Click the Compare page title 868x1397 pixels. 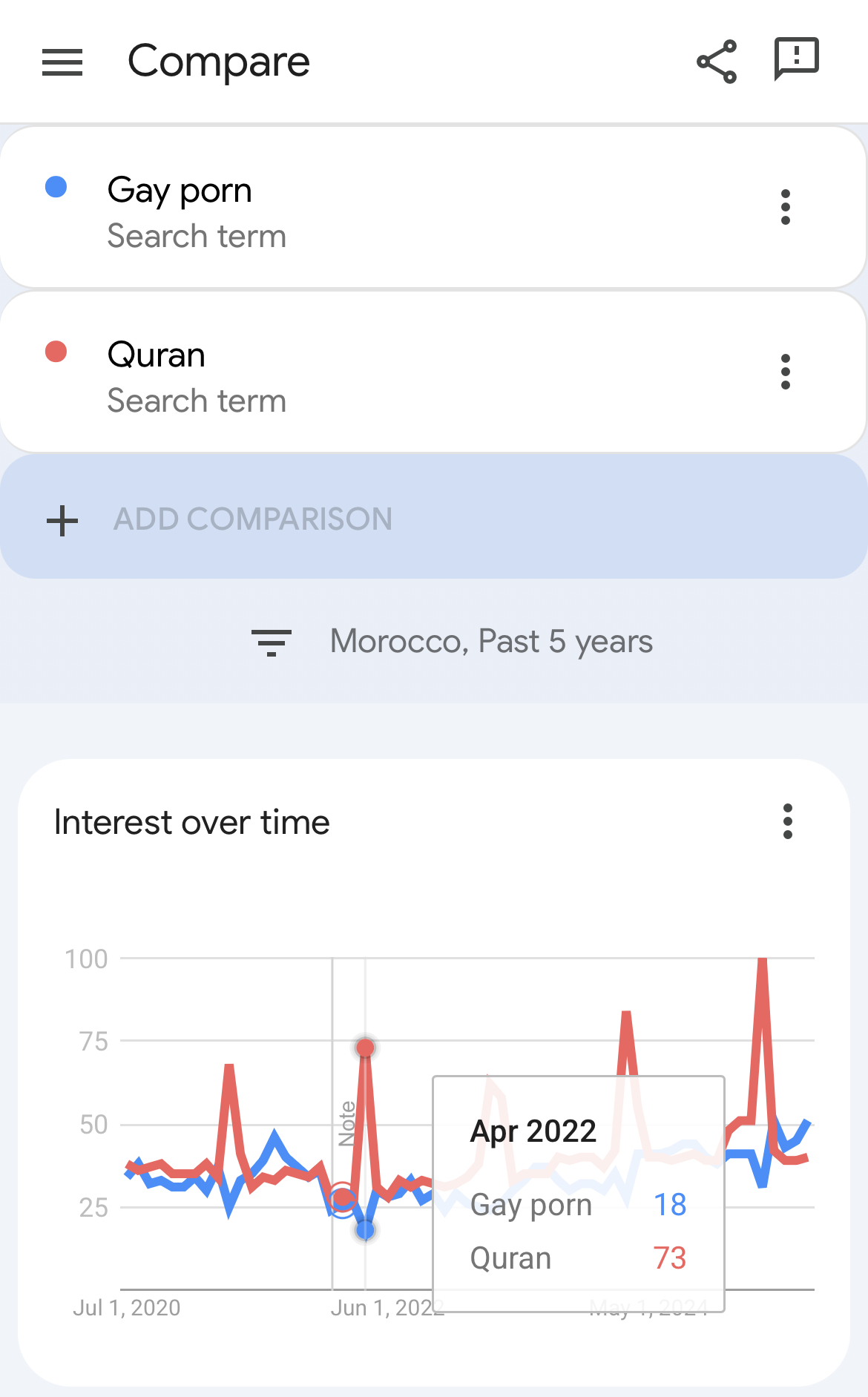(219, 62)
